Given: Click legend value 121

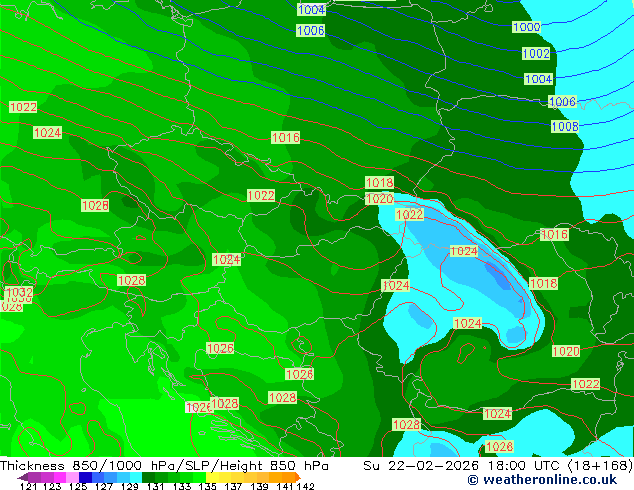Looking at the screenshot, I should (29, 486).
